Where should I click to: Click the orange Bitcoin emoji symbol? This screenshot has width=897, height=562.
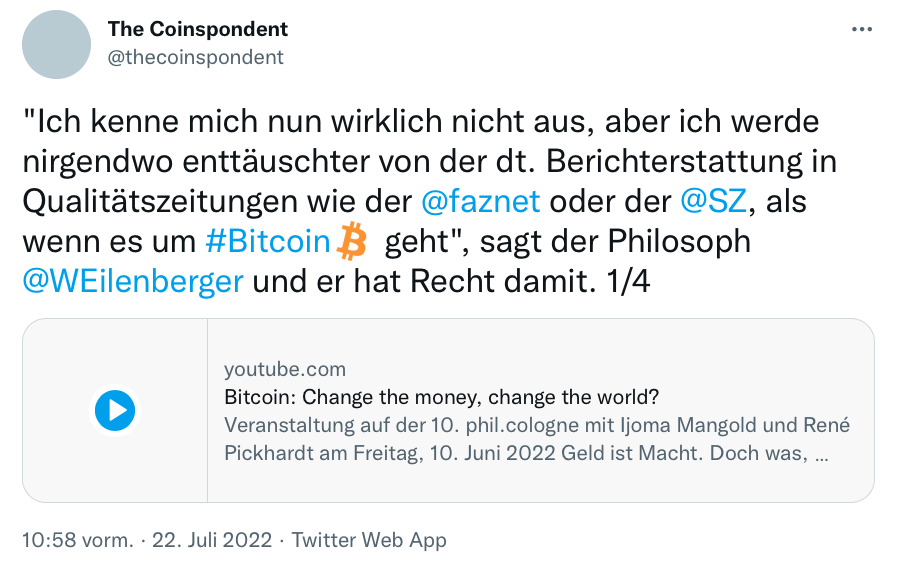[351, 241]
